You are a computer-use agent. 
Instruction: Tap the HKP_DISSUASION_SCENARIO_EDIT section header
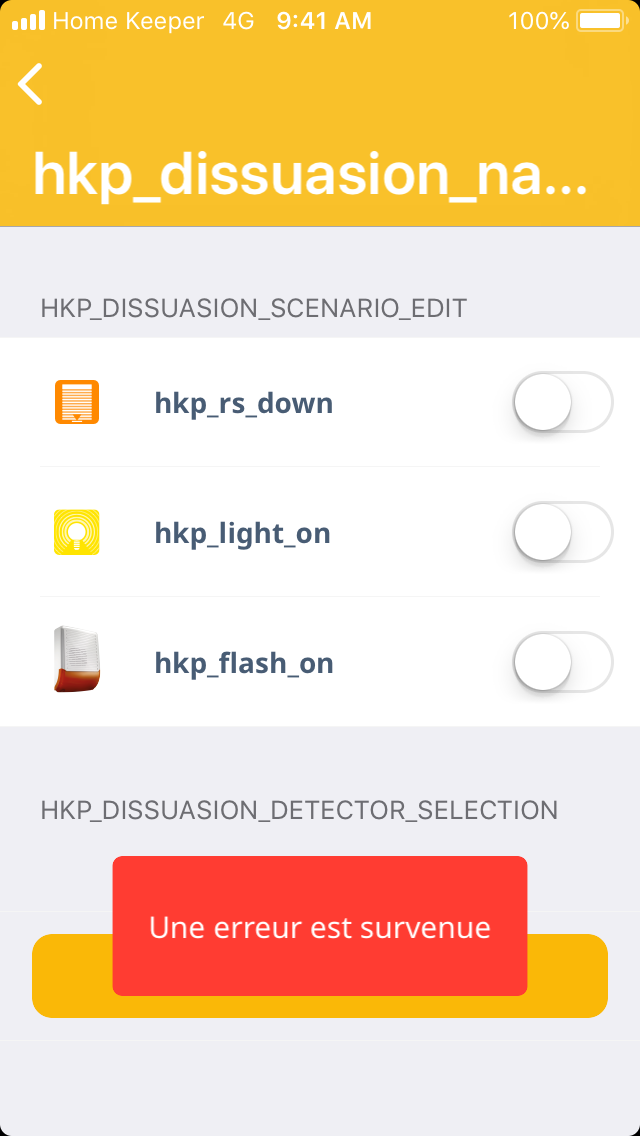coord(254,308)
